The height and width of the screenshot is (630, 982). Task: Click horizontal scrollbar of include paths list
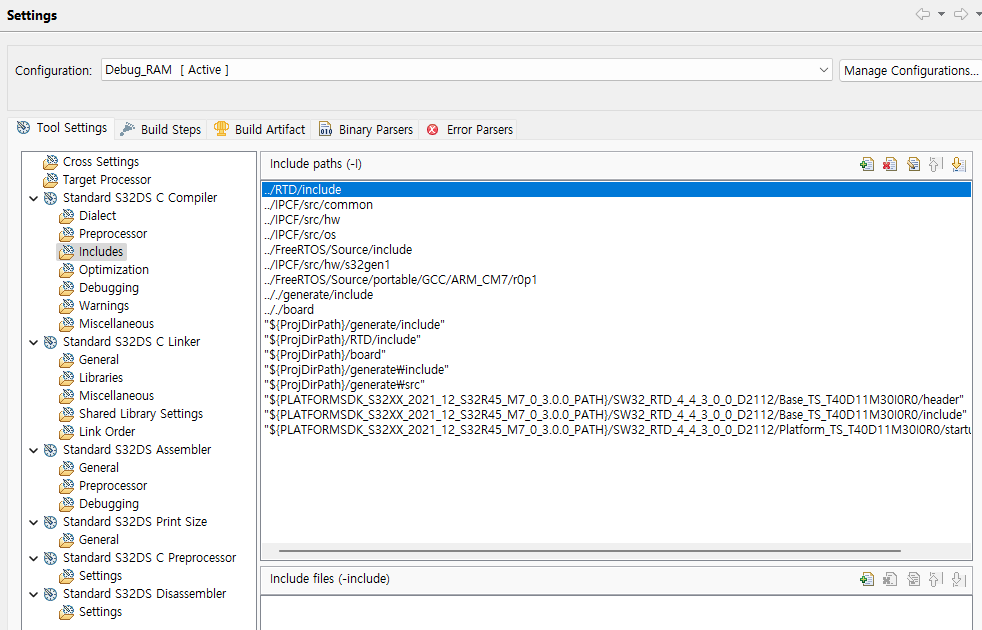pos(589,551)
